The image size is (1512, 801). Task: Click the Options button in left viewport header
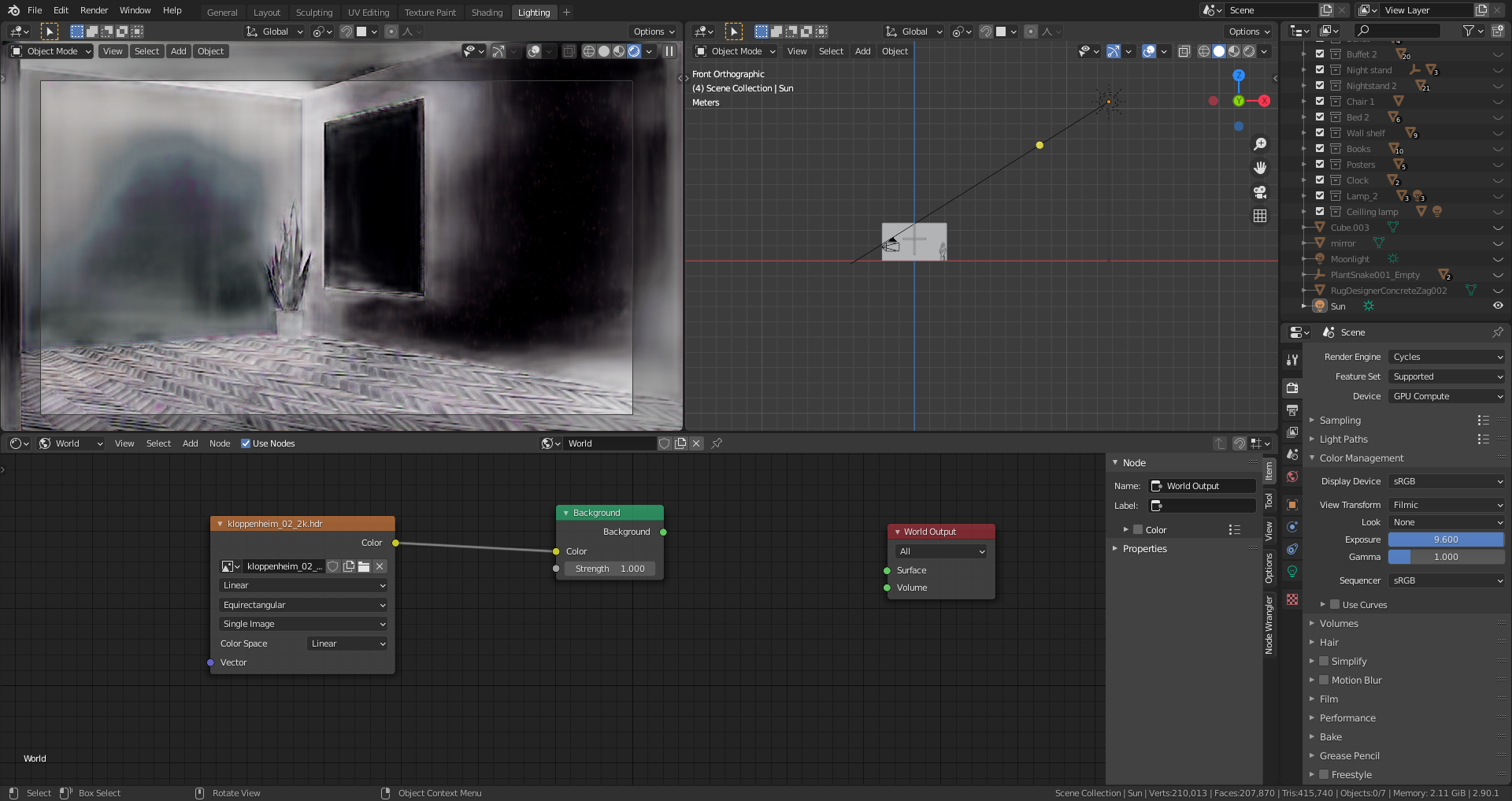tap(654, 32)
